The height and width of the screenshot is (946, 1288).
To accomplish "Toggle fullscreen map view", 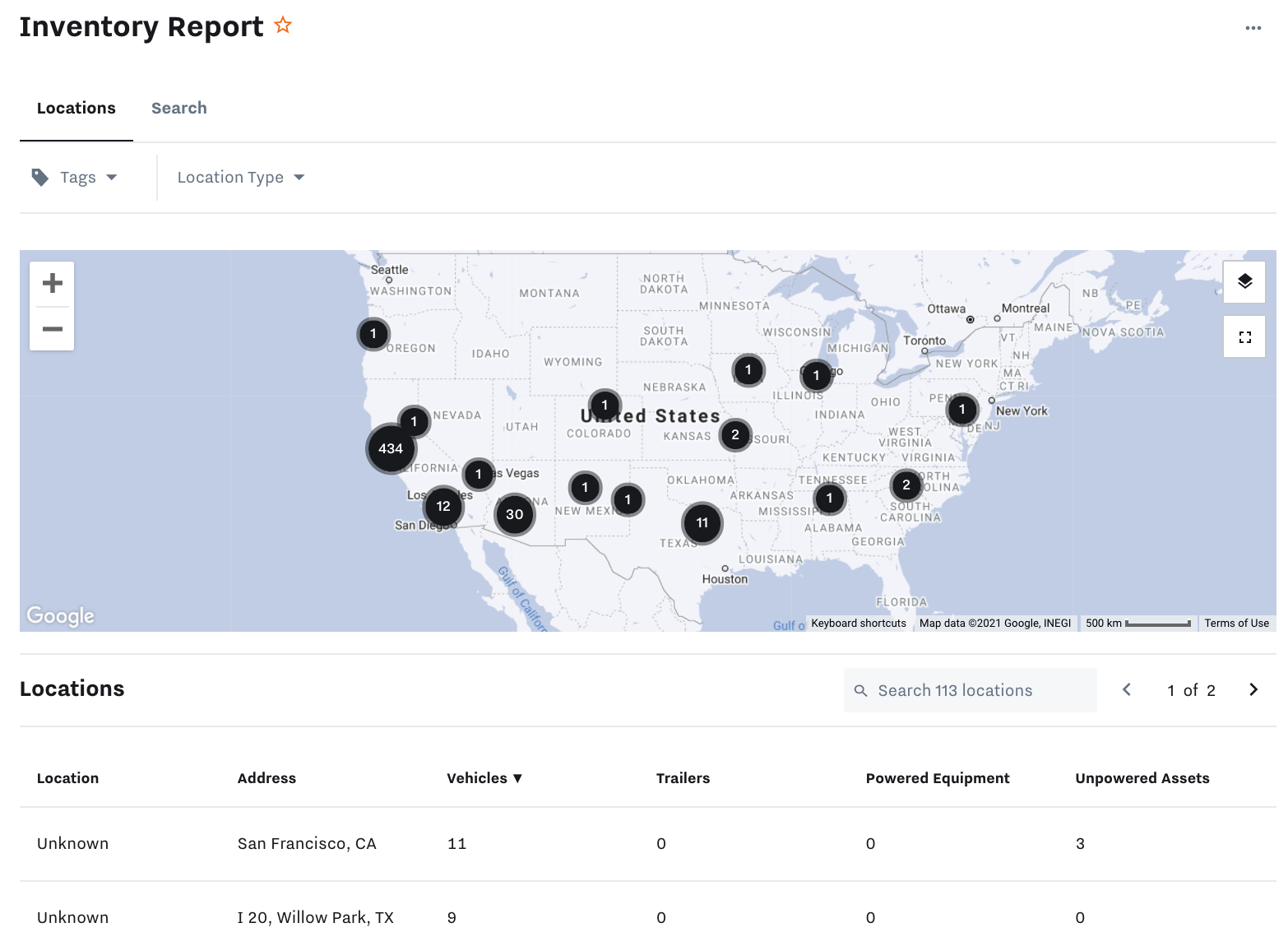I will pos(1244,337).
